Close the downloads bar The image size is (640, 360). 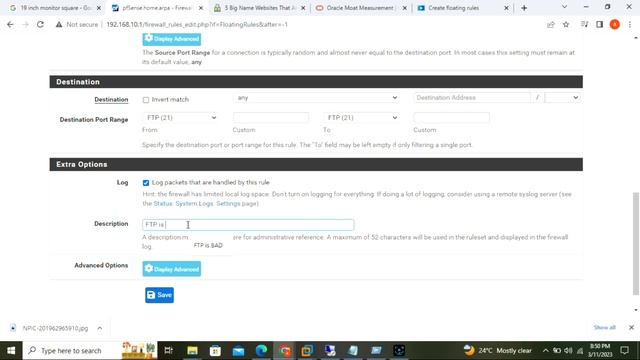pos(631,327)
